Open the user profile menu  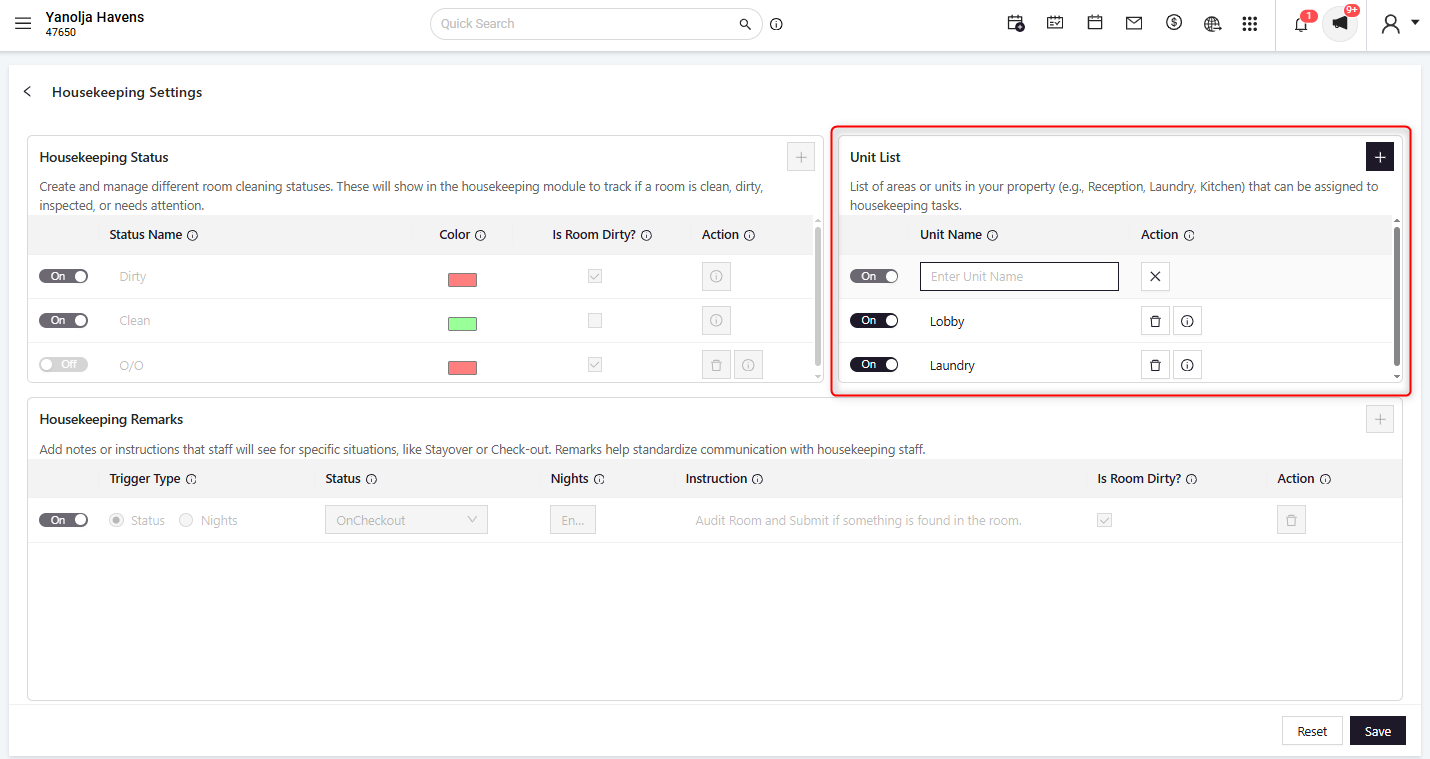click(x=1399, y=24)
